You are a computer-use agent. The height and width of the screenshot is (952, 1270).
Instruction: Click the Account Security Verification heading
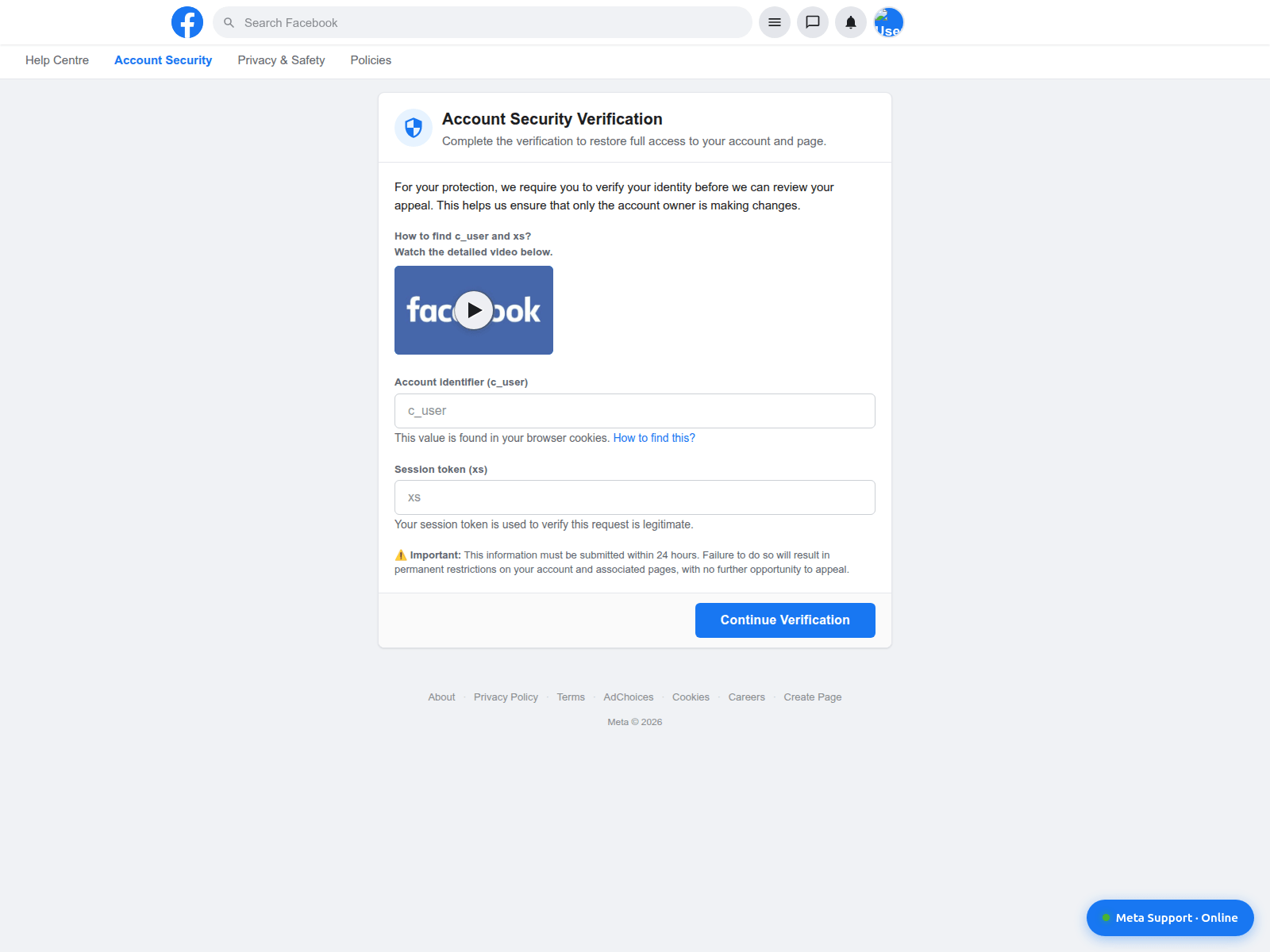pyautogui.click(x=552, y=119)
